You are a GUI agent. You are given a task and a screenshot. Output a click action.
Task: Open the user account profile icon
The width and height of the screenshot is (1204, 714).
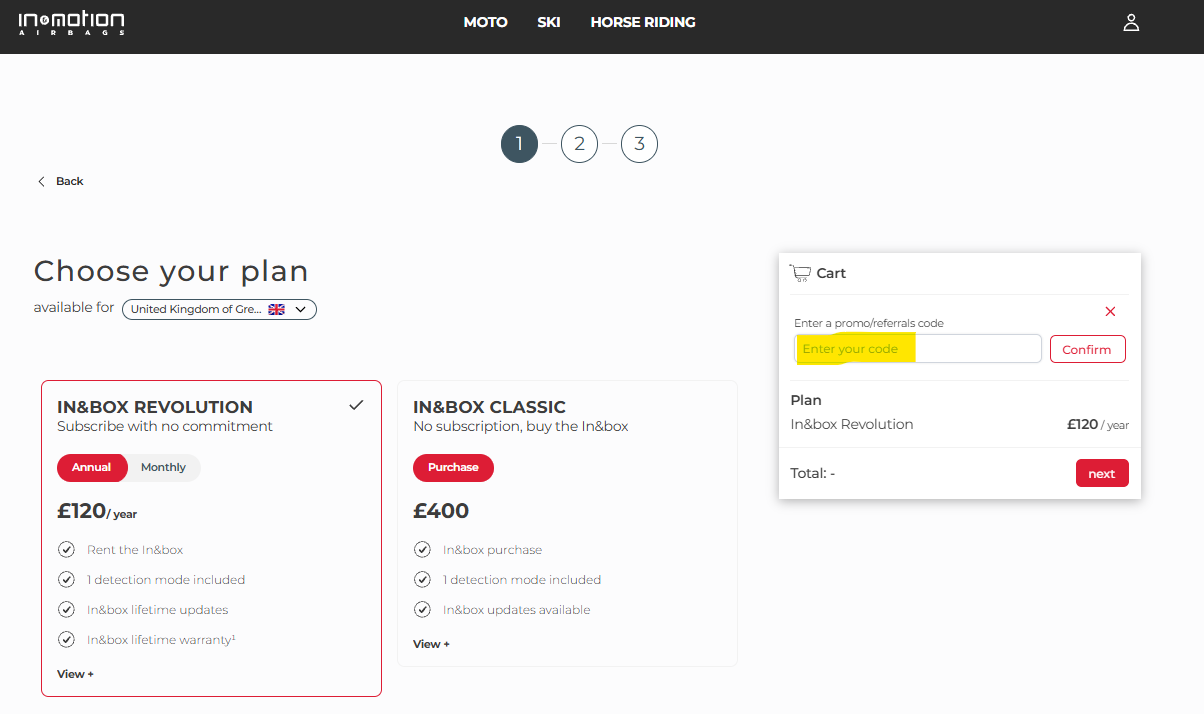[x=1131, y=23]
